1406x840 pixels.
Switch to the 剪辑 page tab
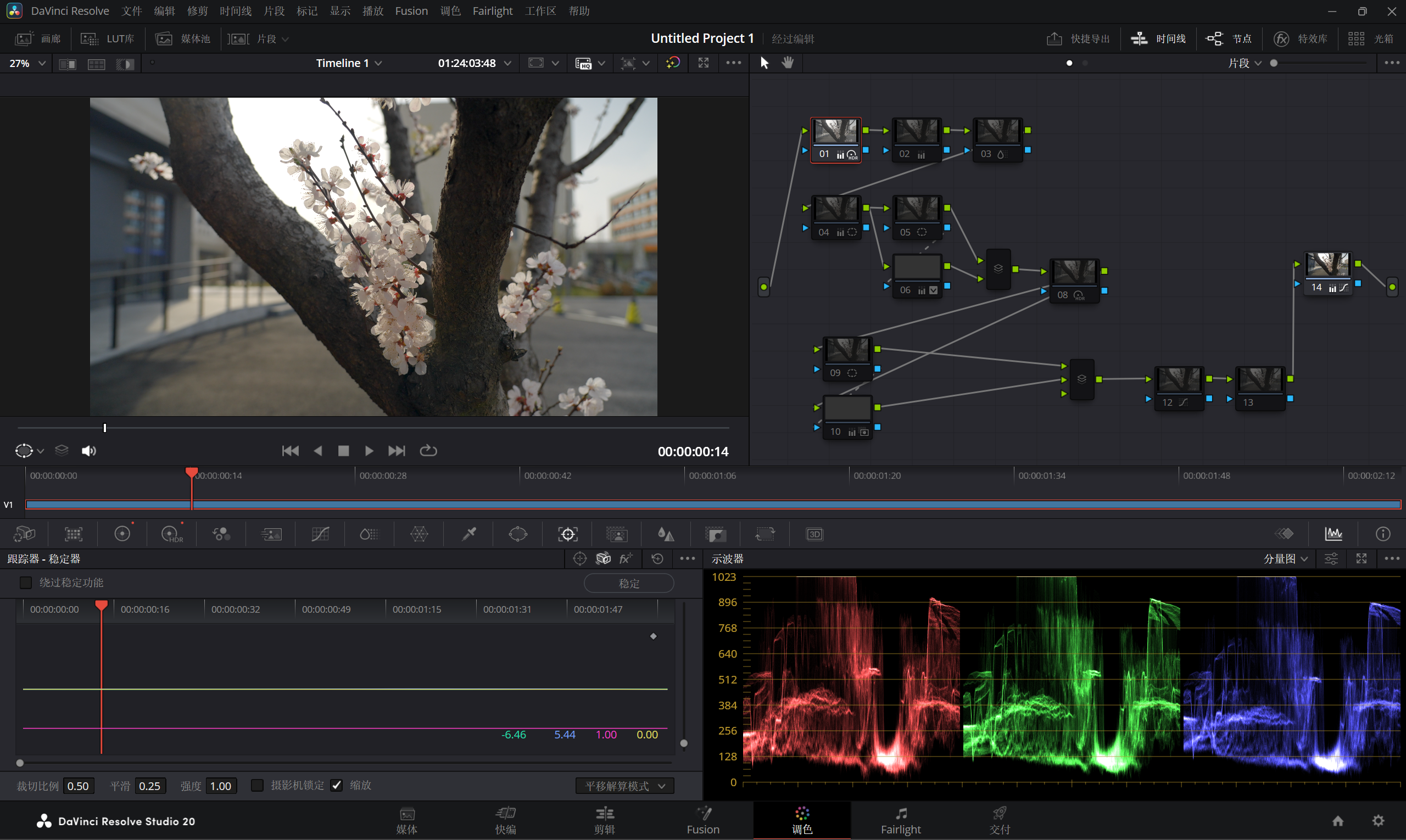pos(604,820)
